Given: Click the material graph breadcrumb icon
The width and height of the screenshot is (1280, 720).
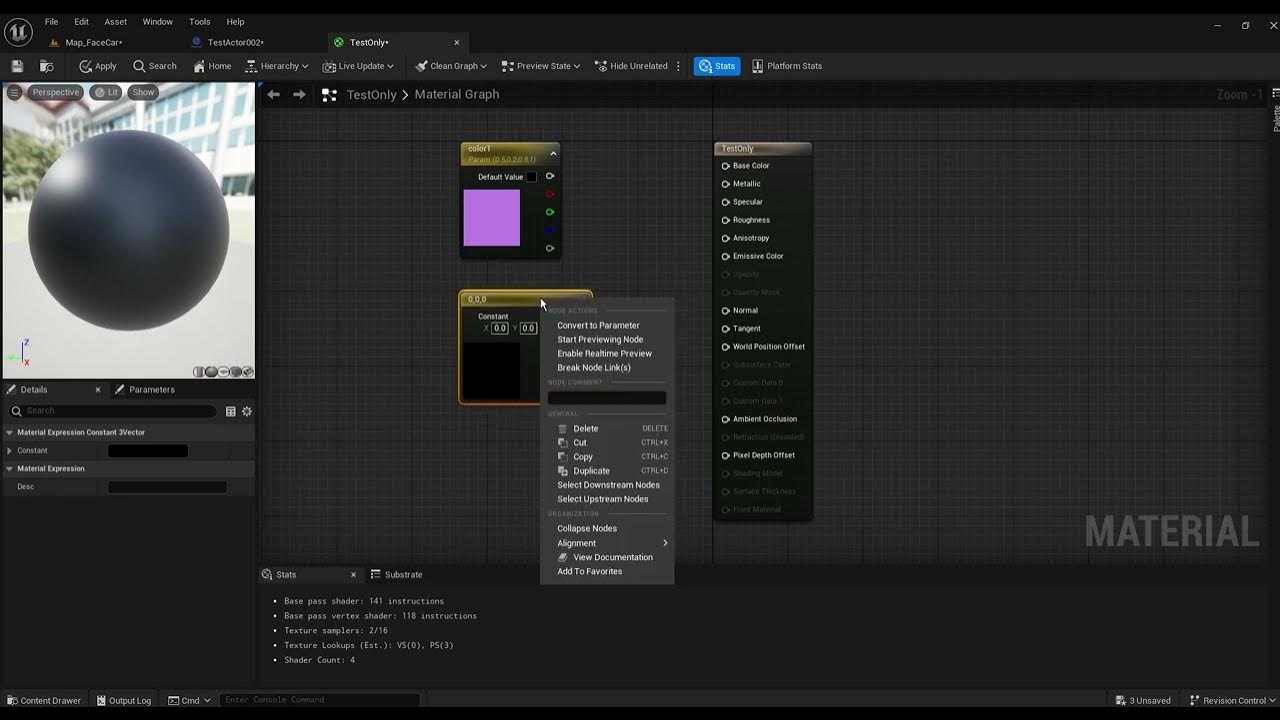Looking at the screenshot, I should pyautogui.click(x=329, y=95).
